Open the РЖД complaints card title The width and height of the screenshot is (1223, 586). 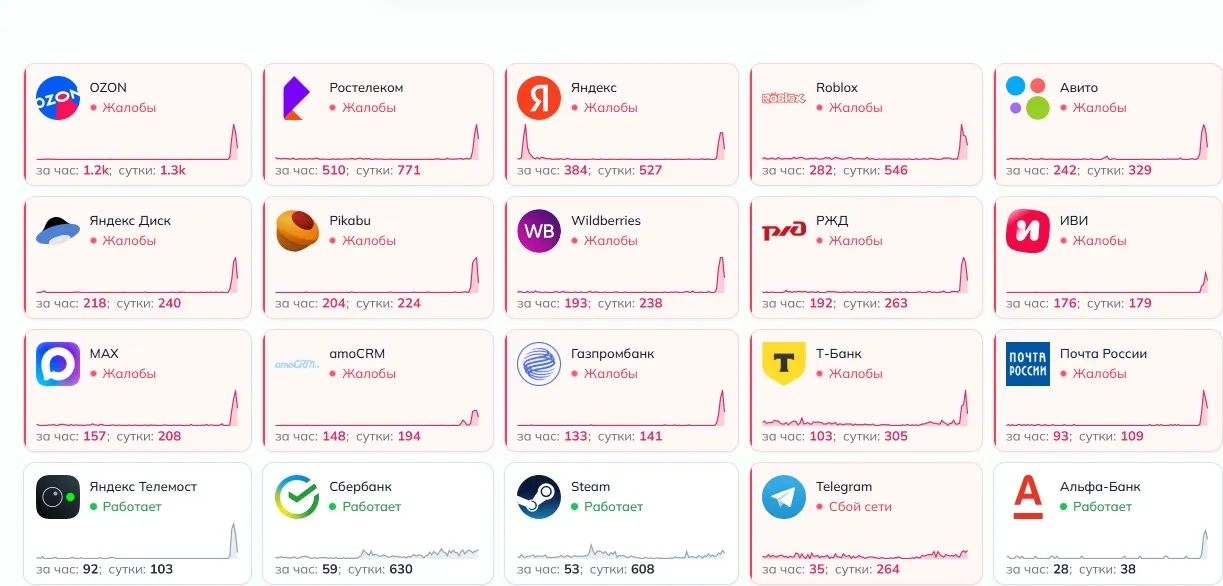[832, 221]
